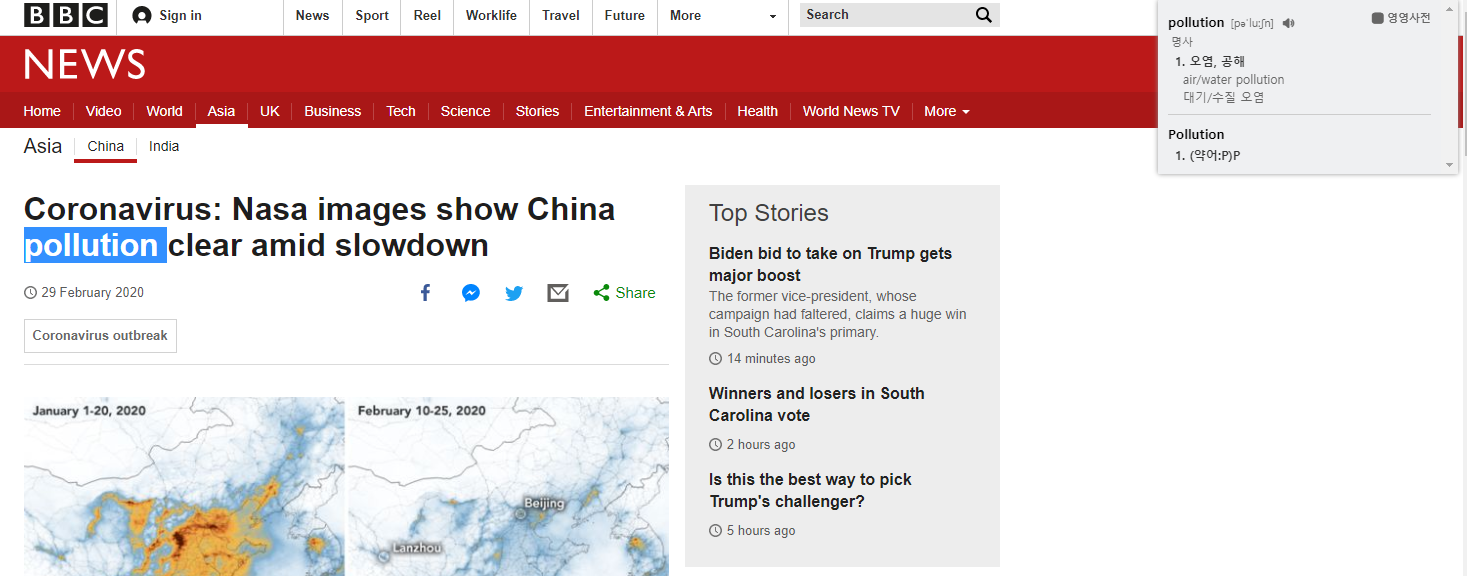This screenshot has width=1467, height=576.
Task: Click inside the Search input field
Action: pos(885,15)
